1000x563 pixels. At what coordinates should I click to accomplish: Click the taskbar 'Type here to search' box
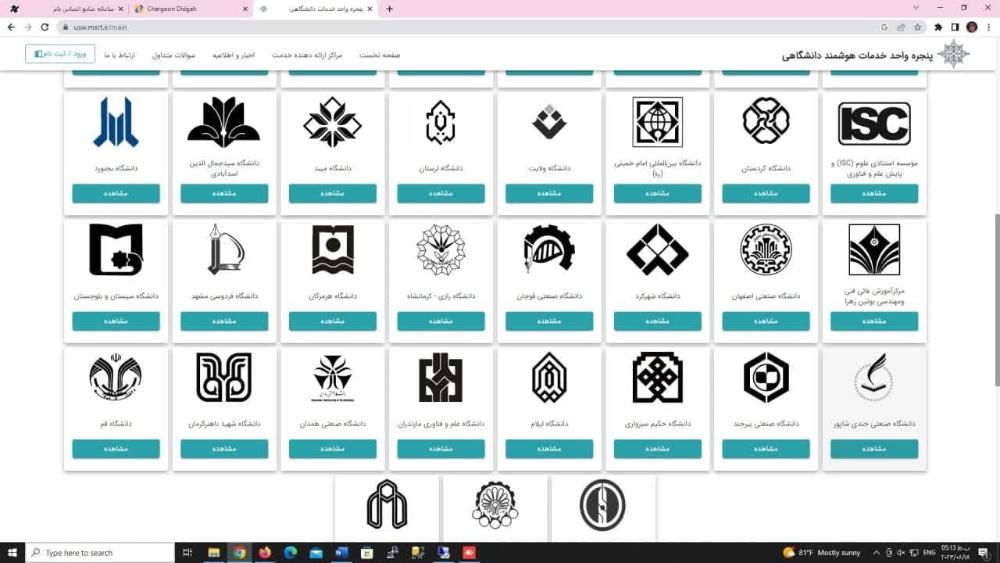(x=100, y=552)
